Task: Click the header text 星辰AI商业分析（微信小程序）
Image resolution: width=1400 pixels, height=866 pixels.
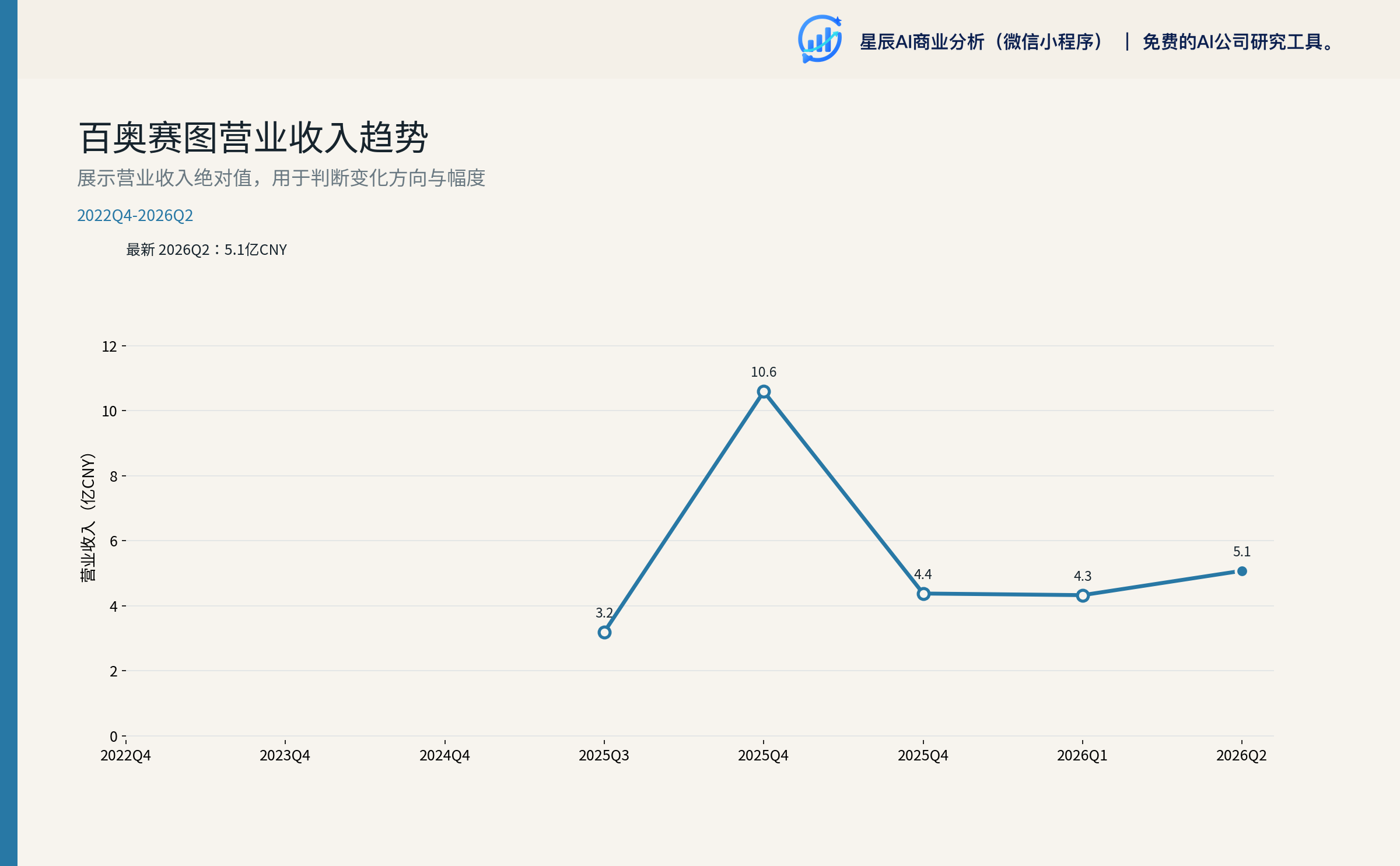Action: coord(981,42)
